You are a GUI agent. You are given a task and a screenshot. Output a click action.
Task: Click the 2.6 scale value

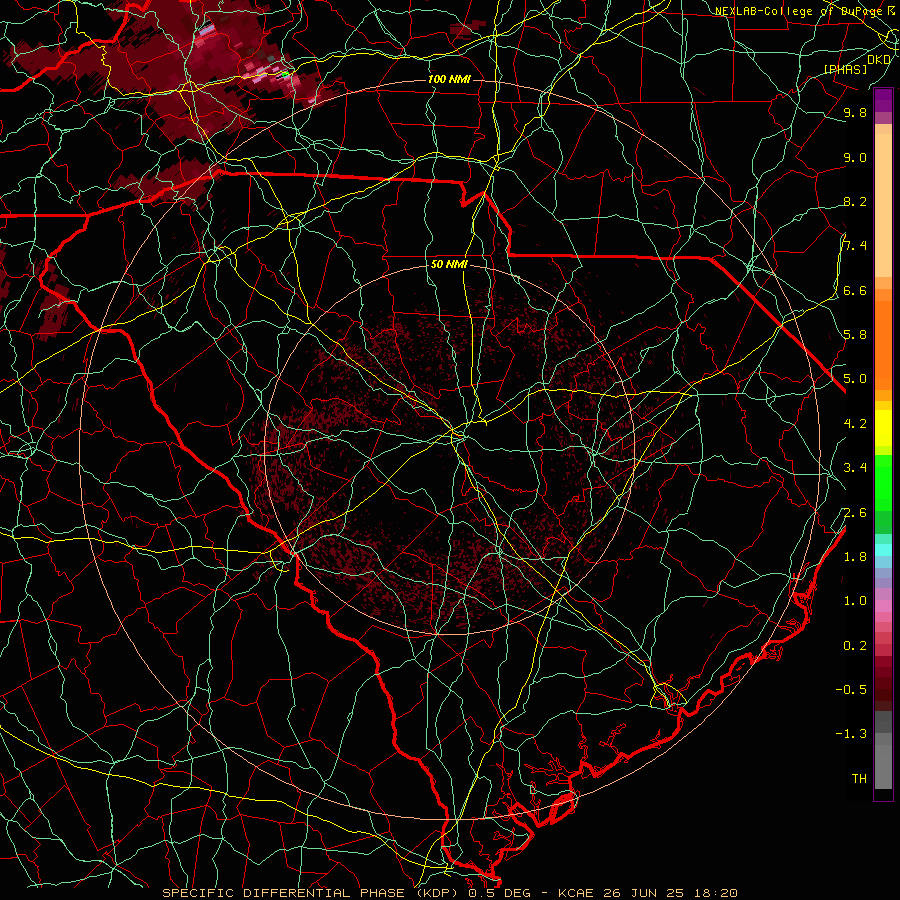pos(855,513)
